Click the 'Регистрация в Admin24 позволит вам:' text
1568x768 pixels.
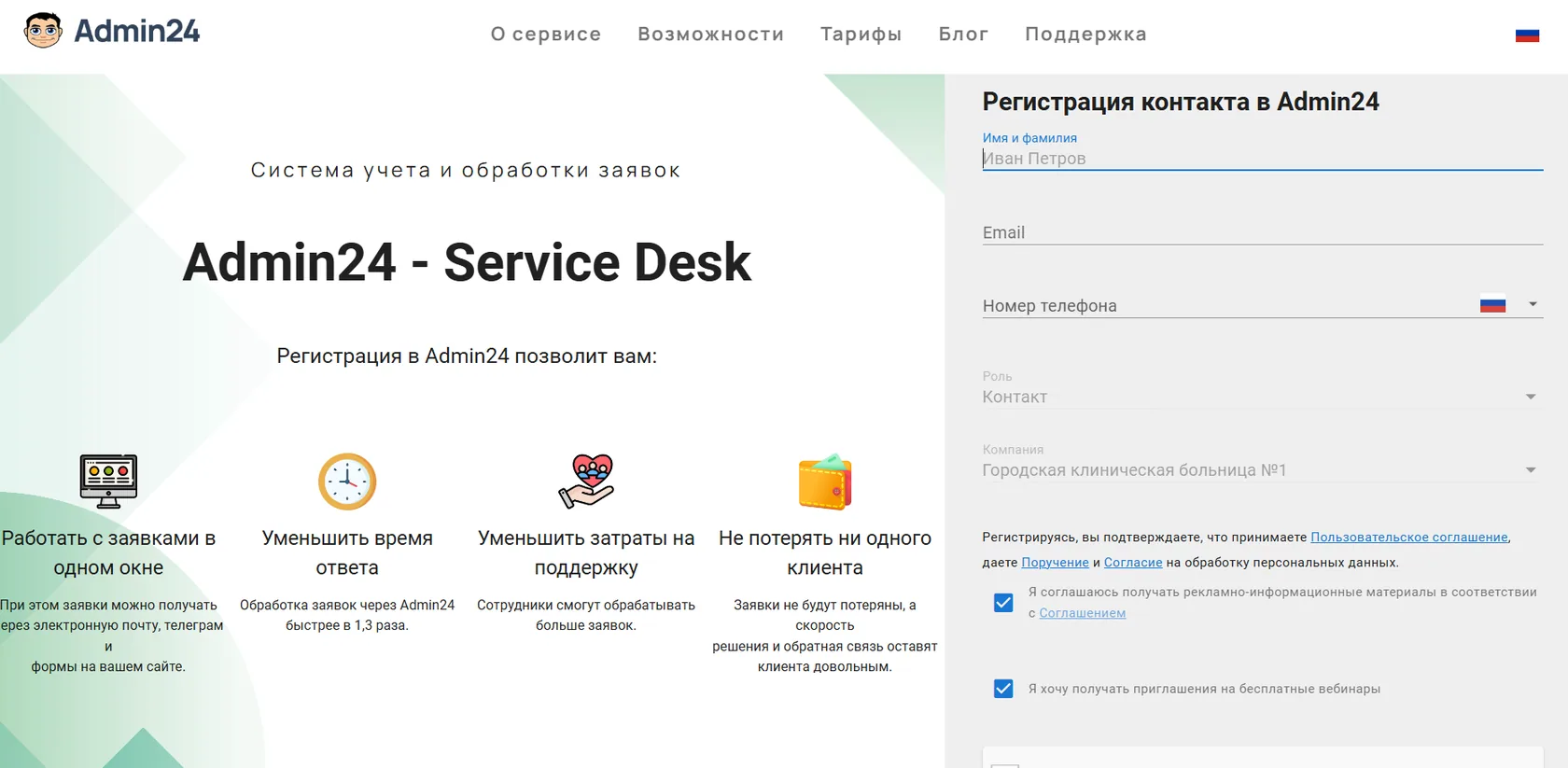click(467, 356)
